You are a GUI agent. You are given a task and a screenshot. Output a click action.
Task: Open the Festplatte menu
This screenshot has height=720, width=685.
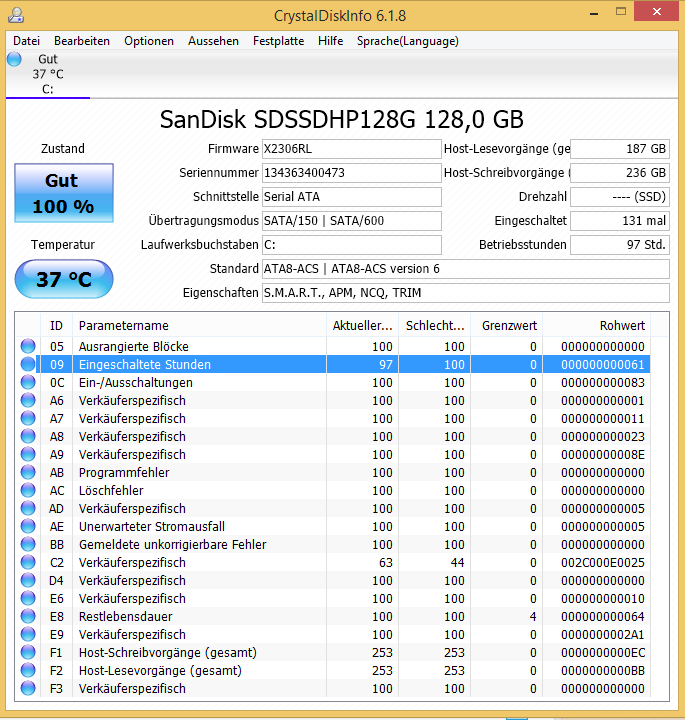click(278, 41)
